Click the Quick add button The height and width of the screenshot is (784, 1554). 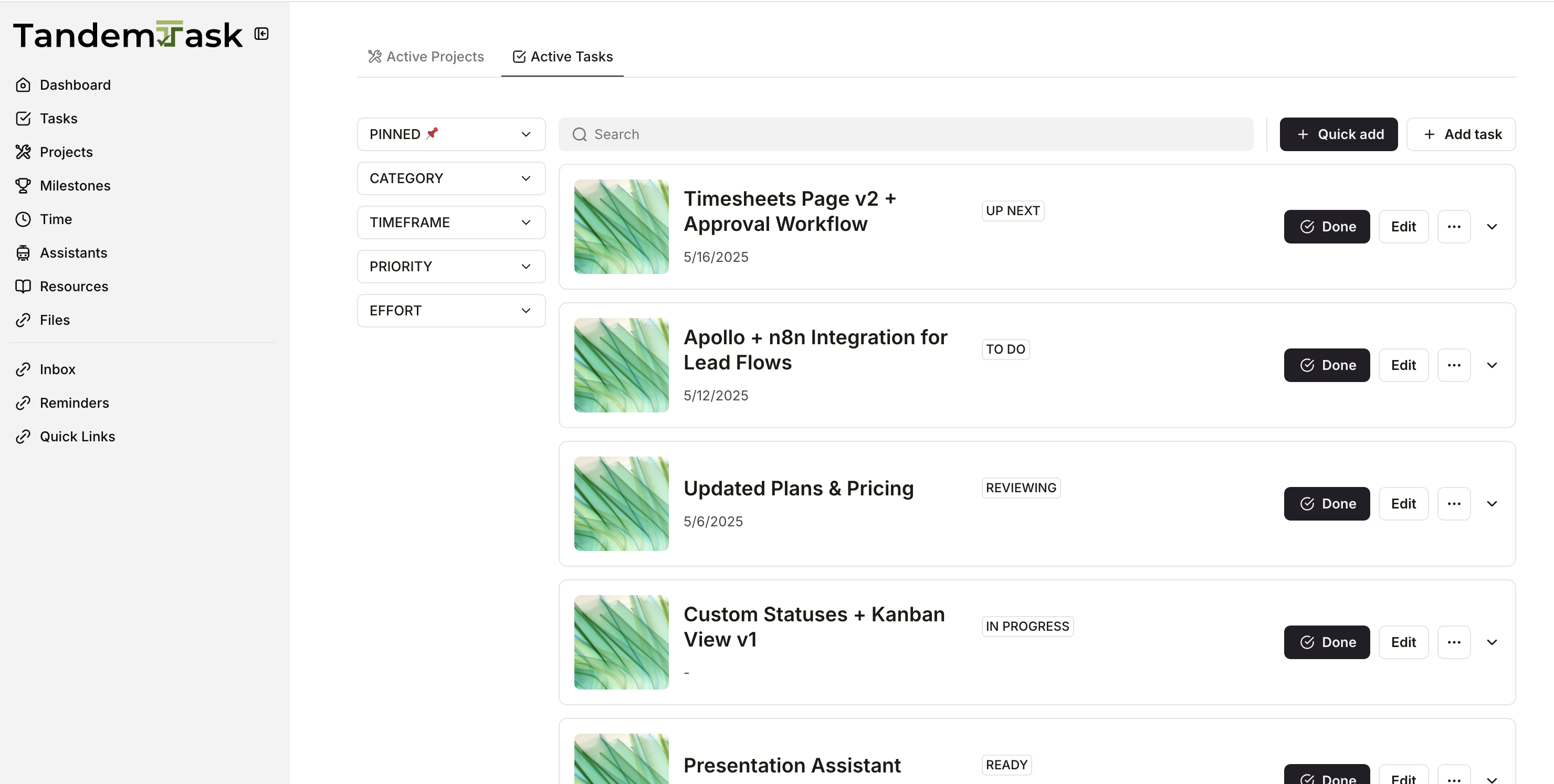click(x=1338, y=134)
